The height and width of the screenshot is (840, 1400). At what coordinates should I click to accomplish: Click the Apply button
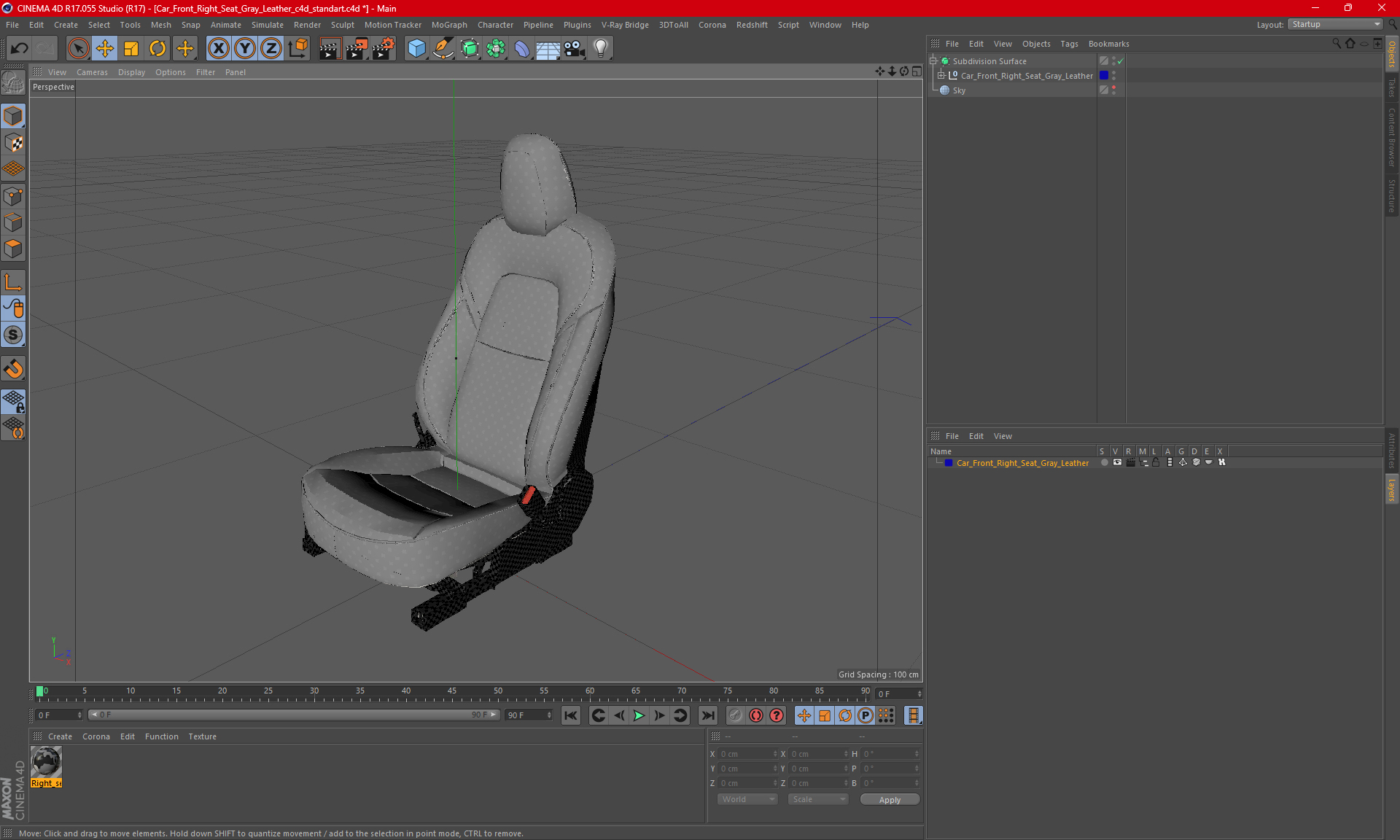(x=890, y=800)
